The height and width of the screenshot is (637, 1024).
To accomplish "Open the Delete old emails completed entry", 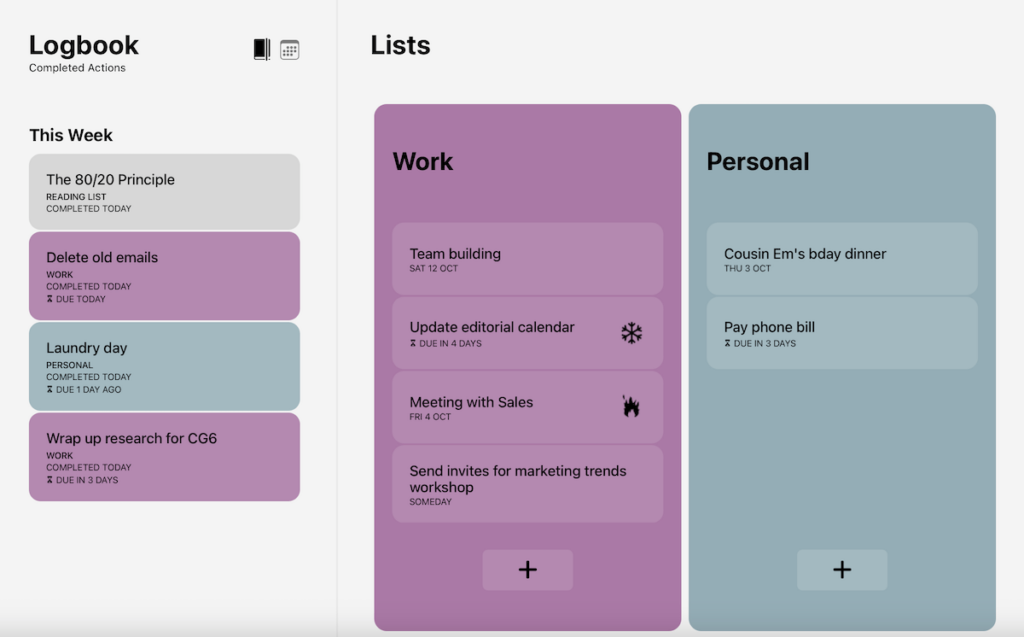I will [x=164, y=275].
